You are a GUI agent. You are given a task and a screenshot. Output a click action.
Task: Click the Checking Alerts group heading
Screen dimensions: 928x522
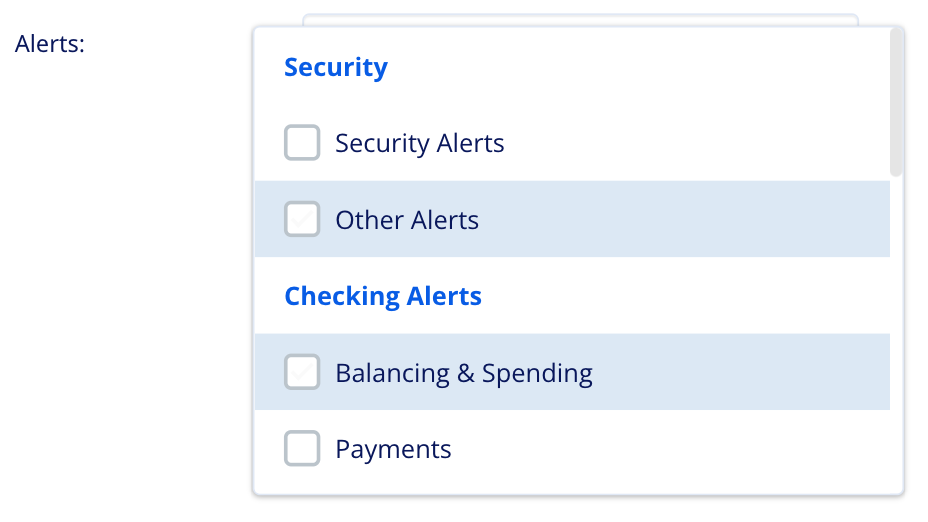[383, 296]
